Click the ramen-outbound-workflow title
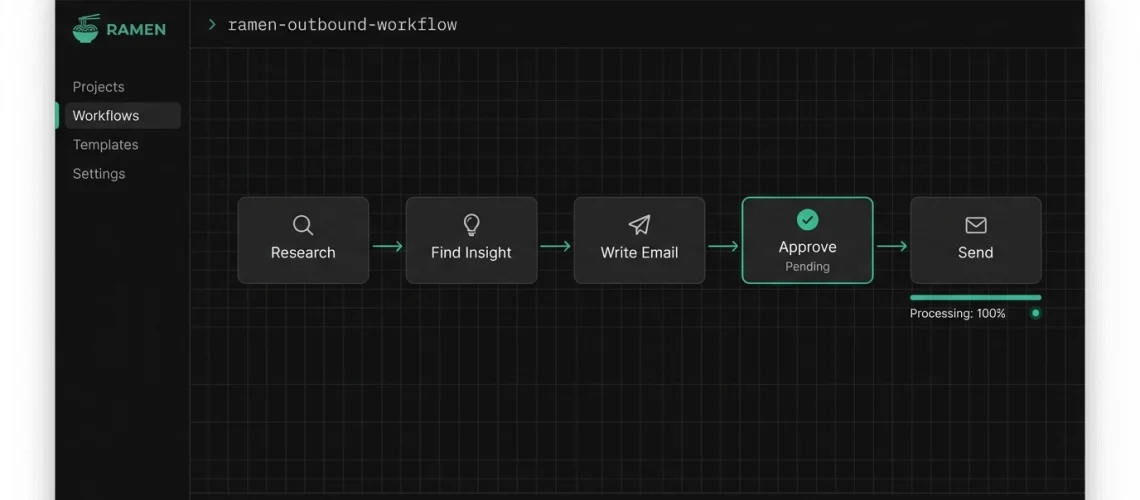The width and height of the screenshot is (1140, 500). [x=342, y=24]
